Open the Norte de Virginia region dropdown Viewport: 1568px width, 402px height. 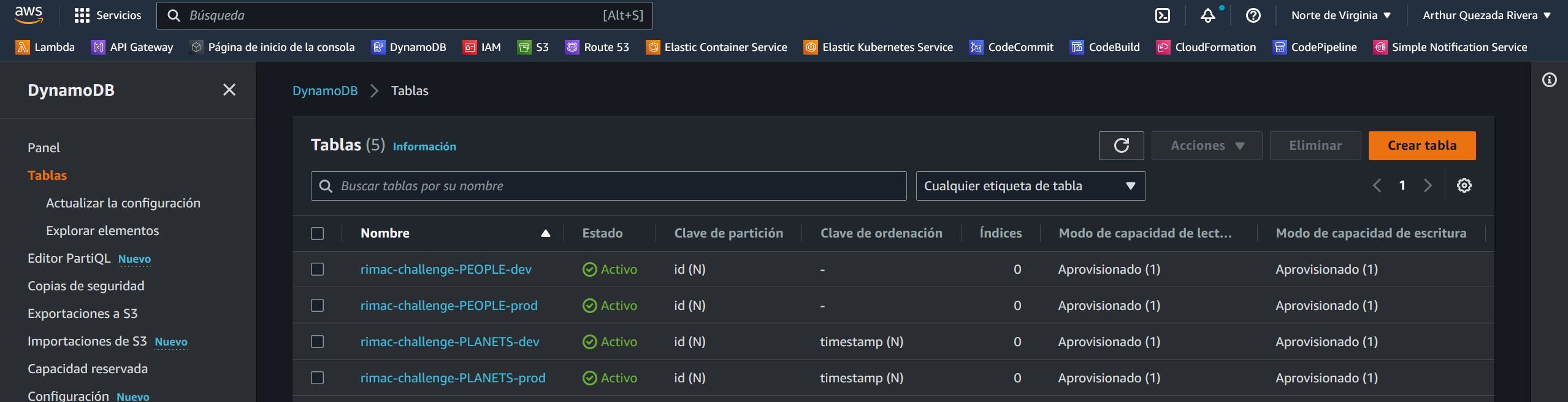pos(1340,15)
